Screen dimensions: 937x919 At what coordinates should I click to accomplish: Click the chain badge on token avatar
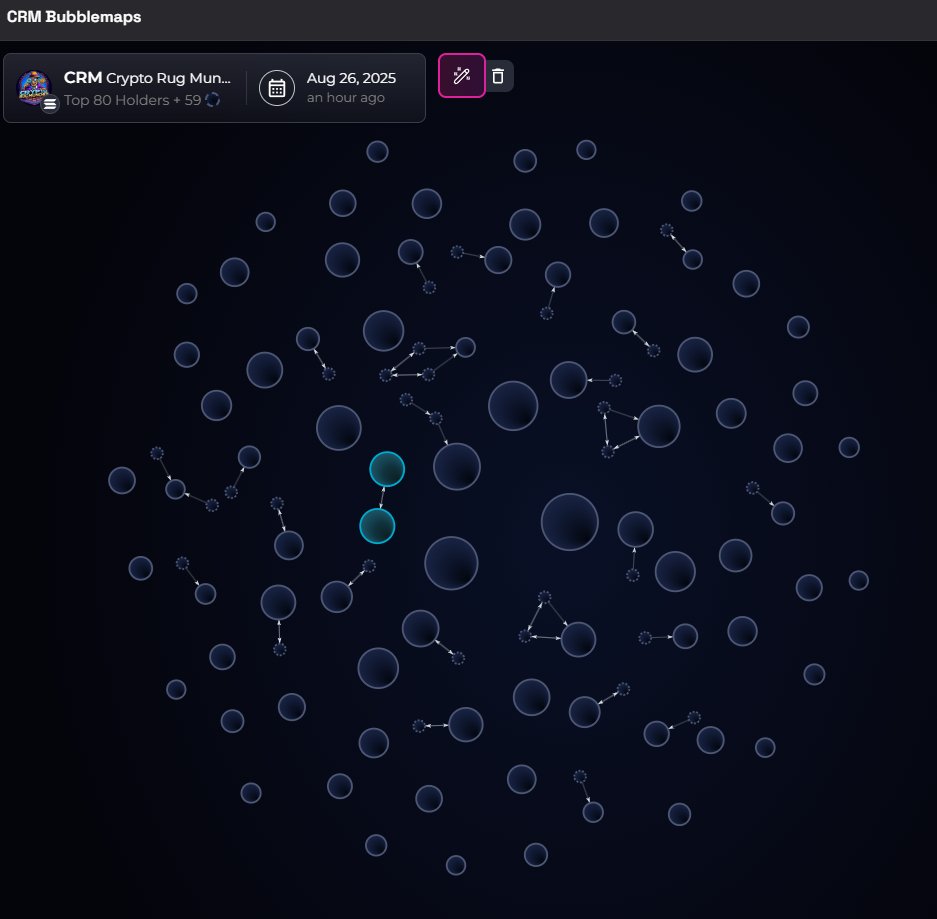point(50,104)
